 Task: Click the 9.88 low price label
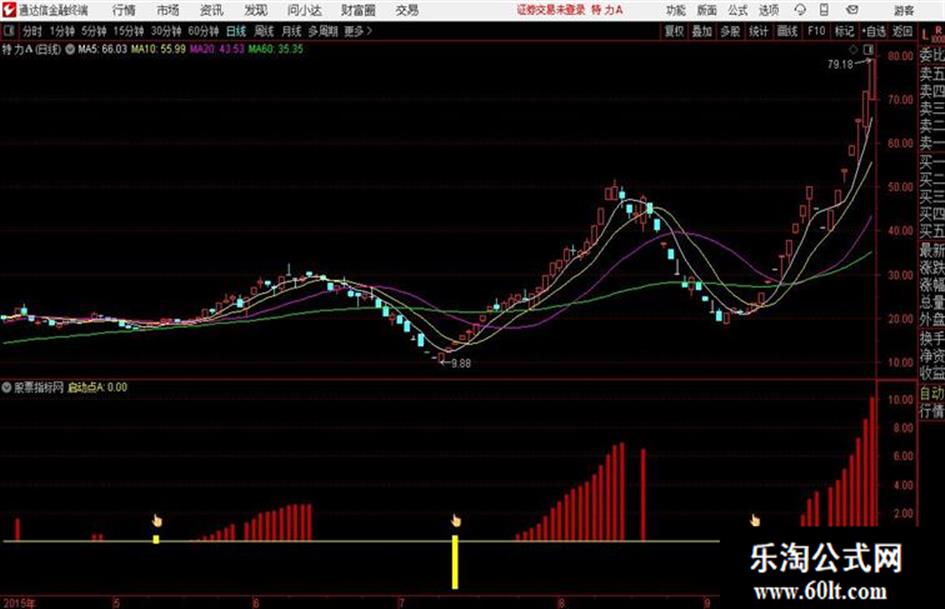461,363
